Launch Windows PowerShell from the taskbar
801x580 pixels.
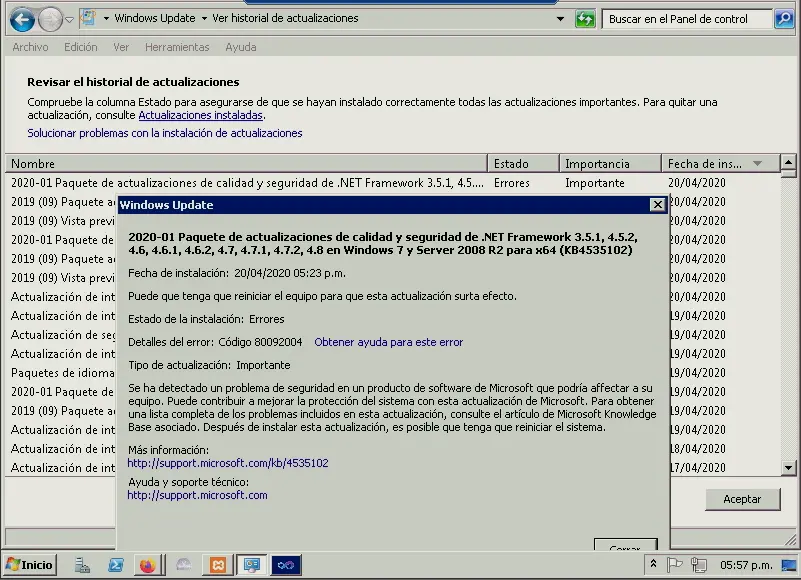pyautogui.click(x=115, y=565)
